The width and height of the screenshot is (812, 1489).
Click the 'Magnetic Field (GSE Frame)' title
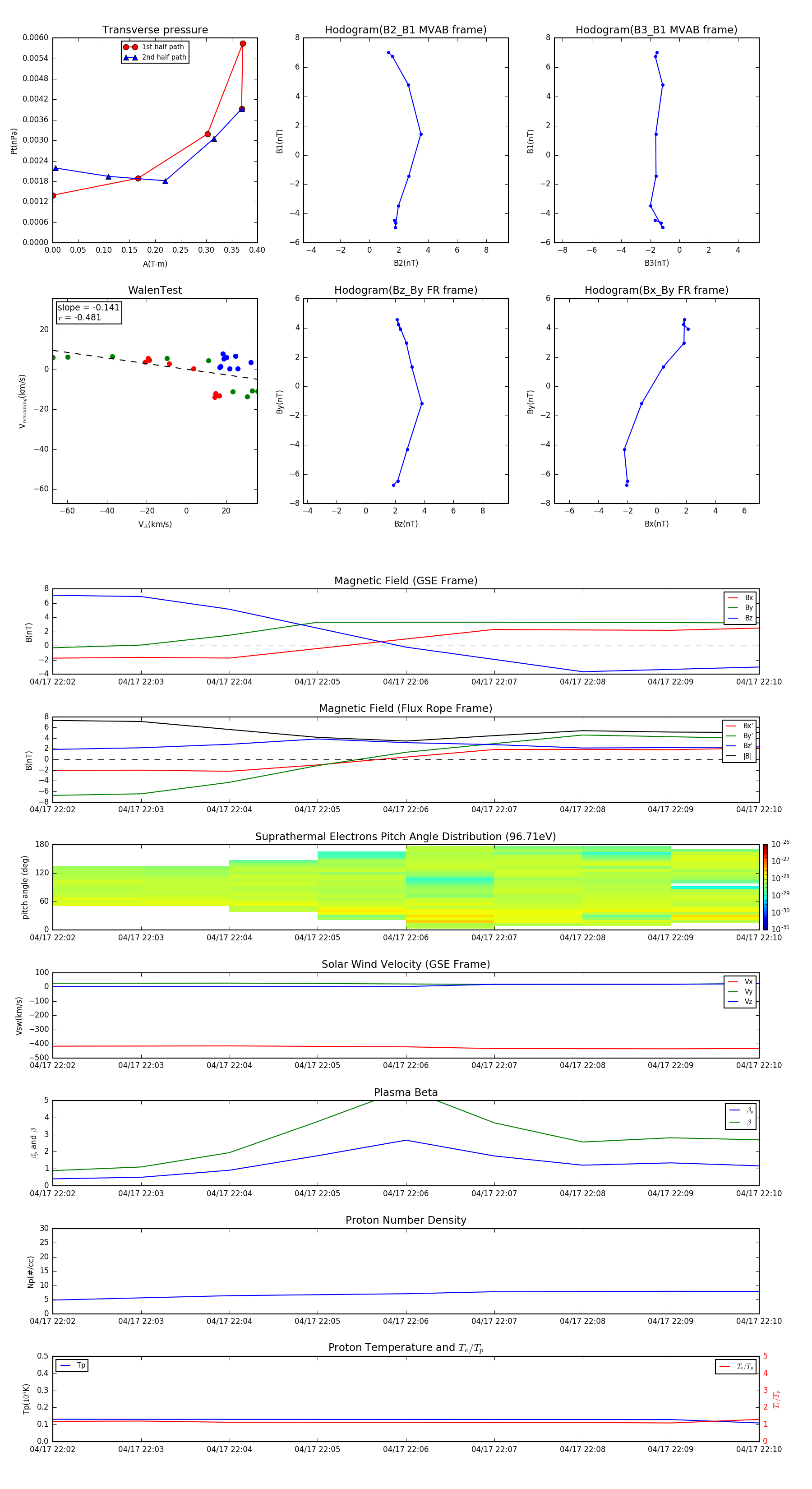(x=406, y=581)
